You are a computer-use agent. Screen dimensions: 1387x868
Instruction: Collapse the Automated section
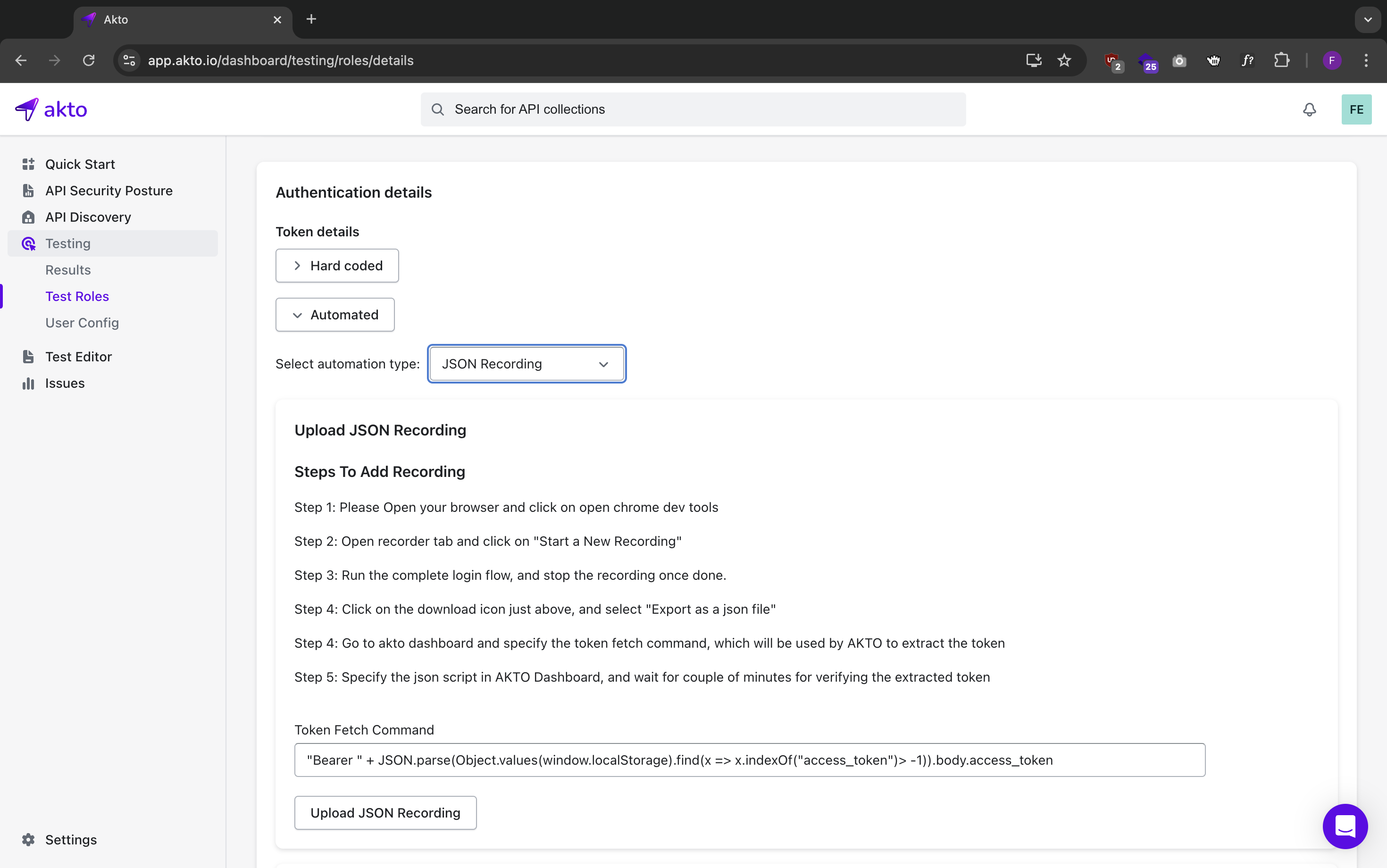click(x=334, y=315)
